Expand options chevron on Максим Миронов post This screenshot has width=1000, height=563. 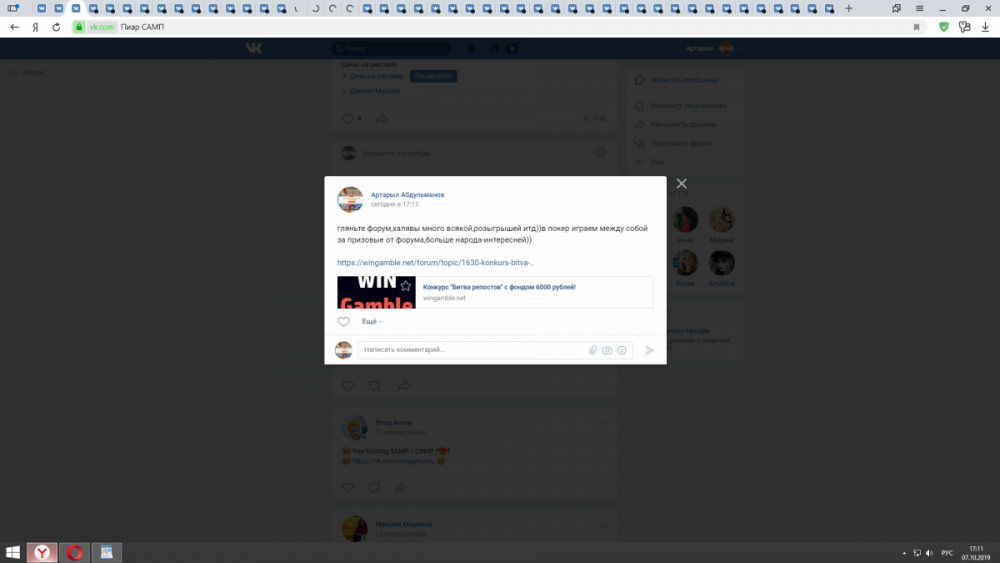[x=601, y=525]
